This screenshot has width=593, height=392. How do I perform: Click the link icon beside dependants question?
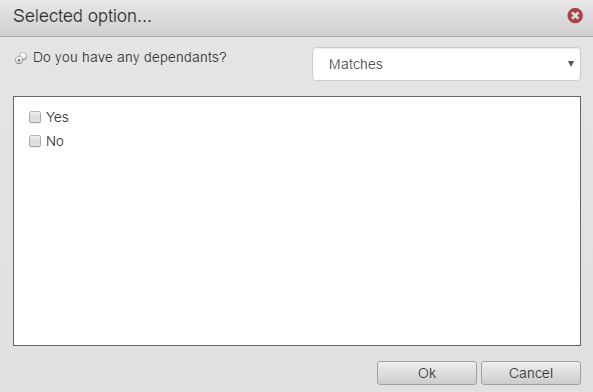pos(21,58)
